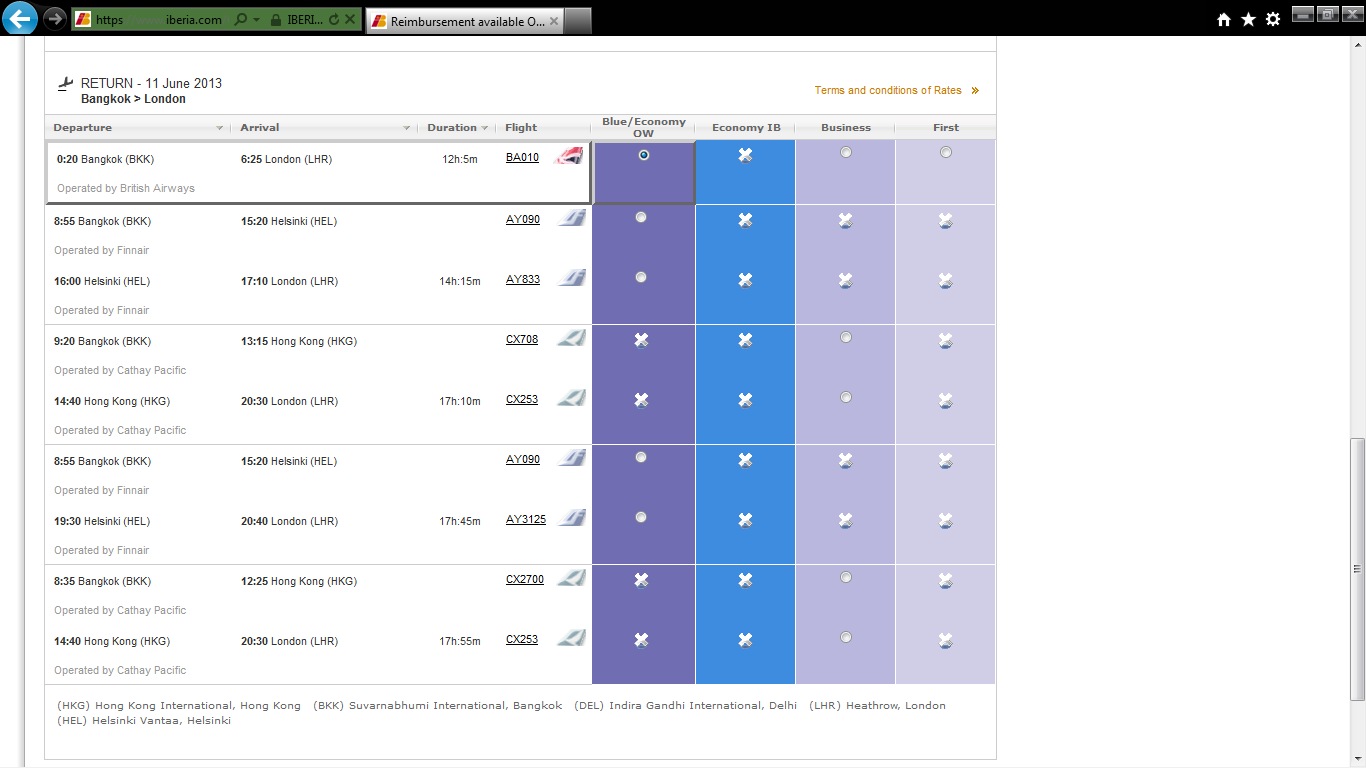The height and width of the screenshot is (768, 1366).
Task: Click the browser forward arrow button
Action: pyautogui.click(x=55, y=19)
